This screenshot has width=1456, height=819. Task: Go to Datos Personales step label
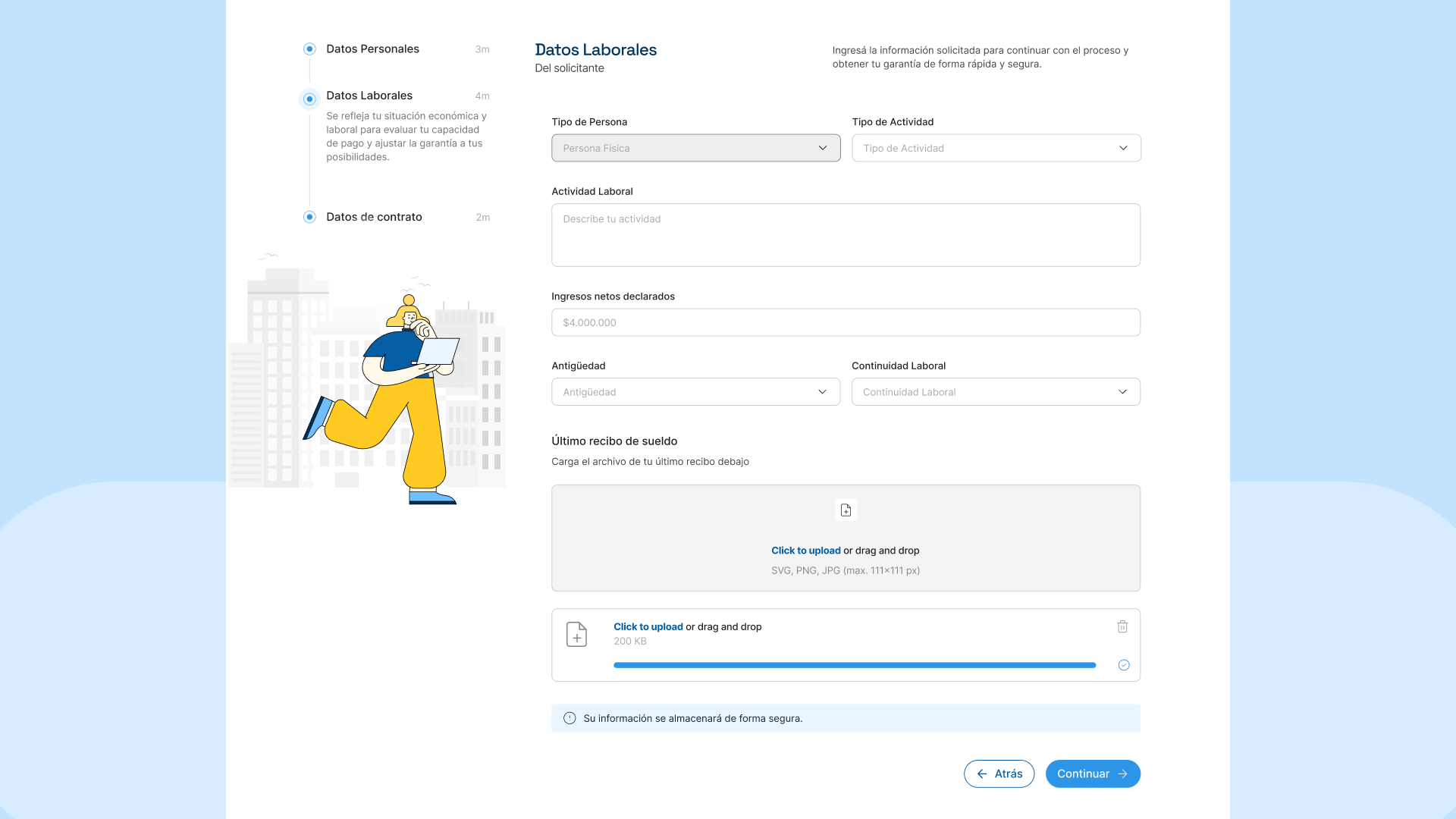coord(372,49)
